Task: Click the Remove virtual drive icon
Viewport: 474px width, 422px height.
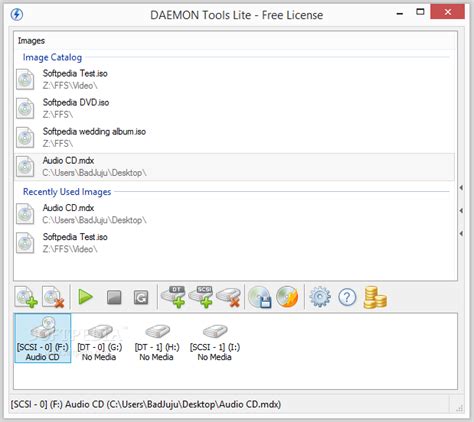Action: pos(229,297)
